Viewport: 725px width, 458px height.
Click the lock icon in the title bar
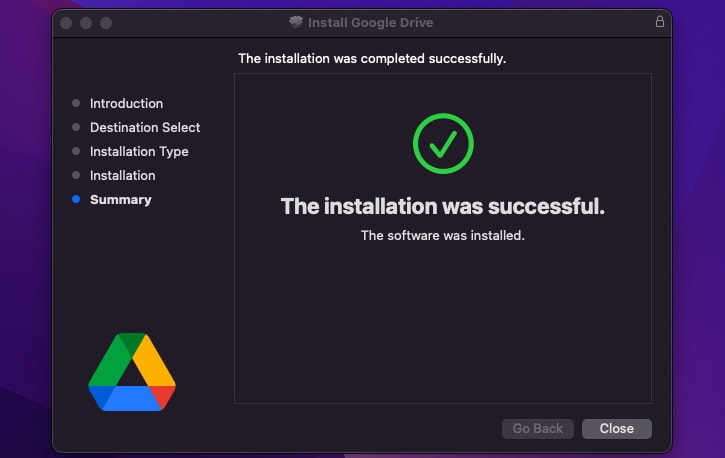[x=660, y=22]
